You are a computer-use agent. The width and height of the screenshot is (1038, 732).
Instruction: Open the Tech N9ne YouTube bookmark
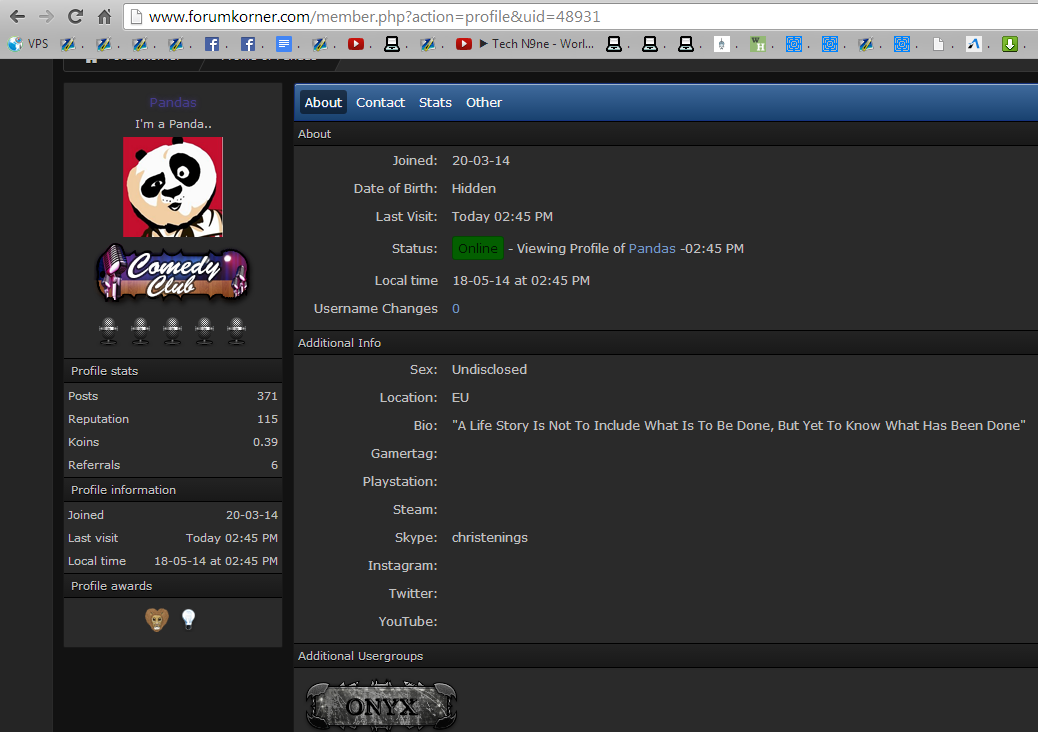[525, 44]
